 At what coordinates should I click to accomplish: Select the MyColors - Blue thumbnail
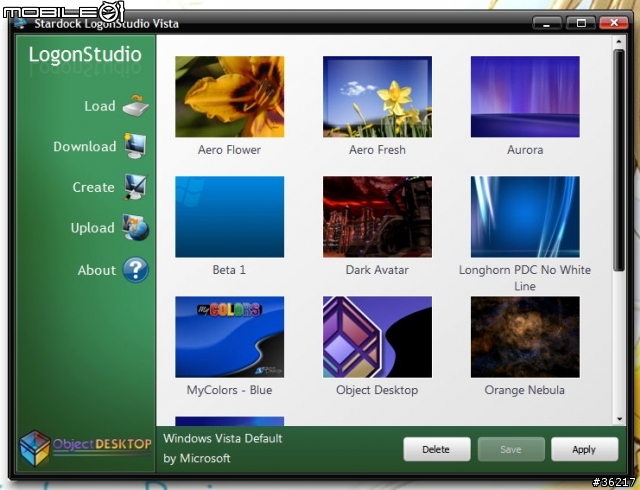tap(230, 337)
